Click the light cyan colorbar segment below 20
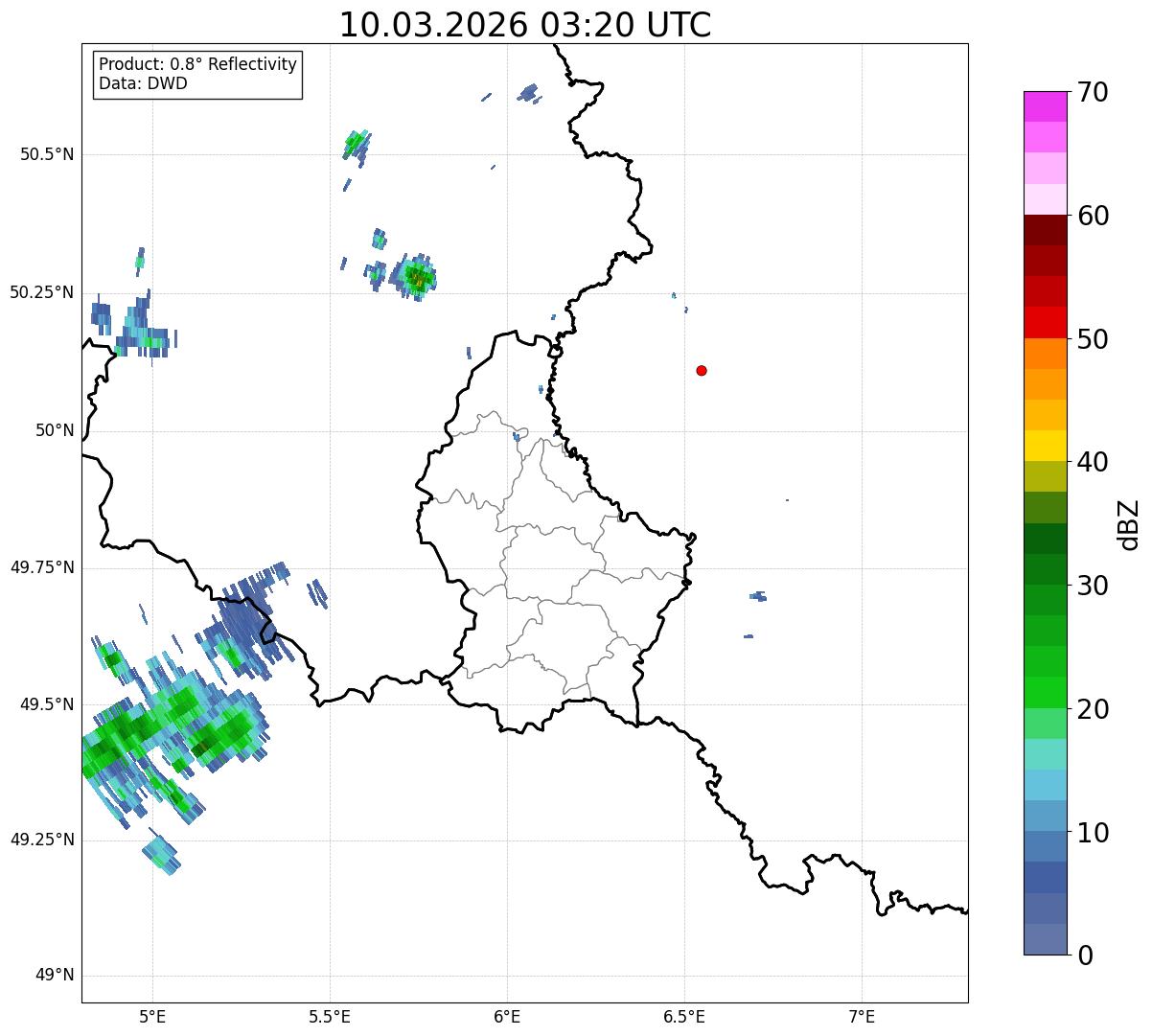This screenshot has height=1036, width=1152. click(1046, 754)
